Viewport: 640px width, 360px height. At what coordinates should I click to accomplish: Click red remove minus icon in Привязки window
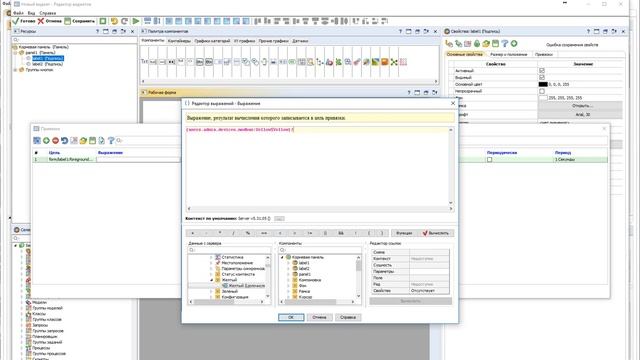click(x=56, y=140)
